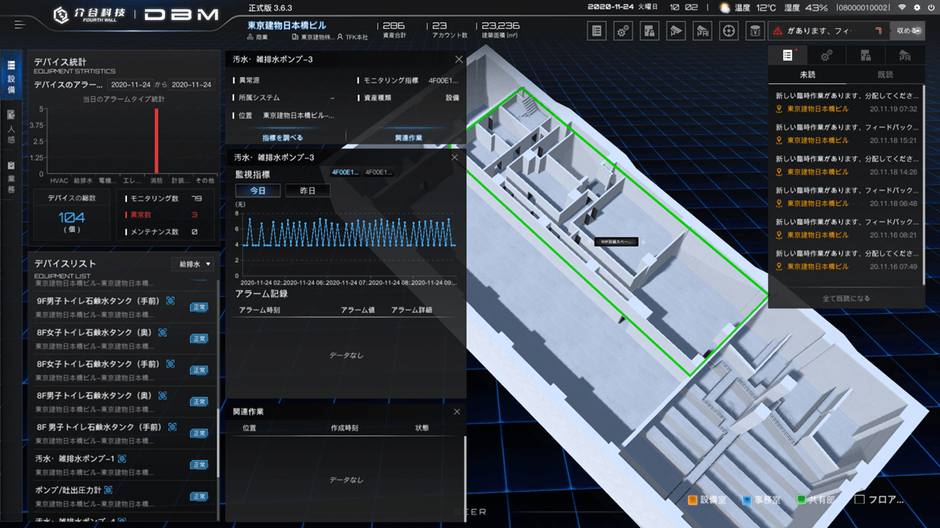Close the 関連作業 panel
Screen dimensions: 940x528
[456, 411]
